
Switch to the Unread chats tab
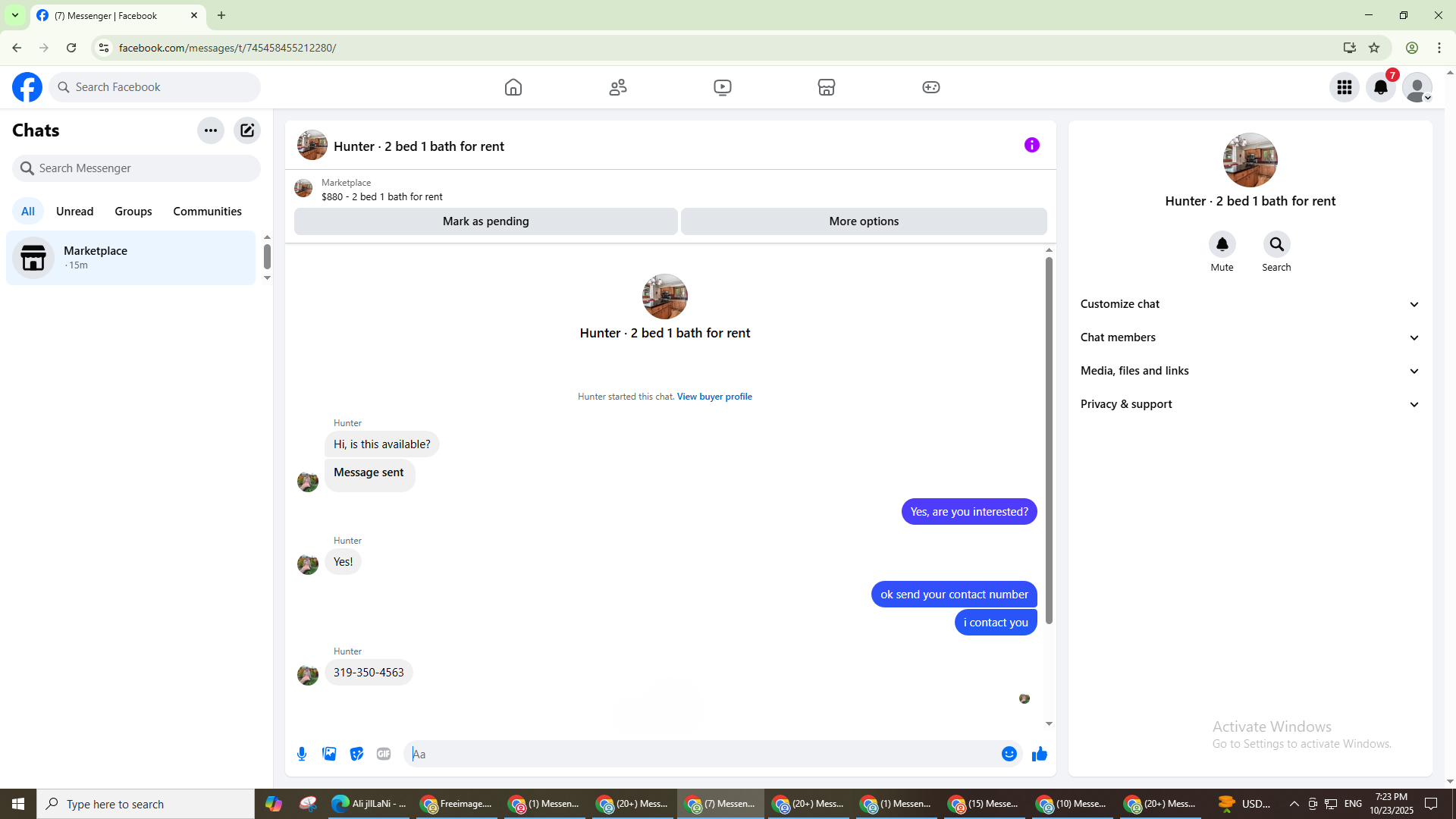(74, 212)
